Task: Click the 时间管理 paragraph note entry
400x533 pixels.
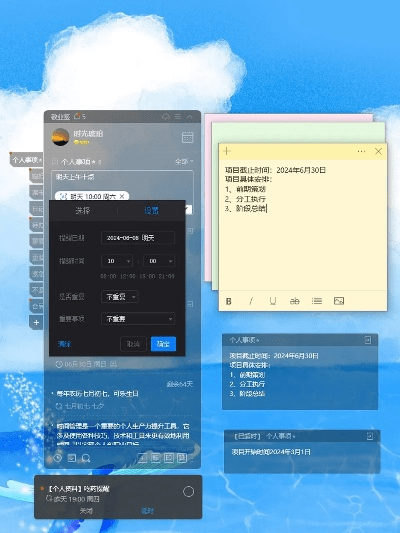Action: 122,434
